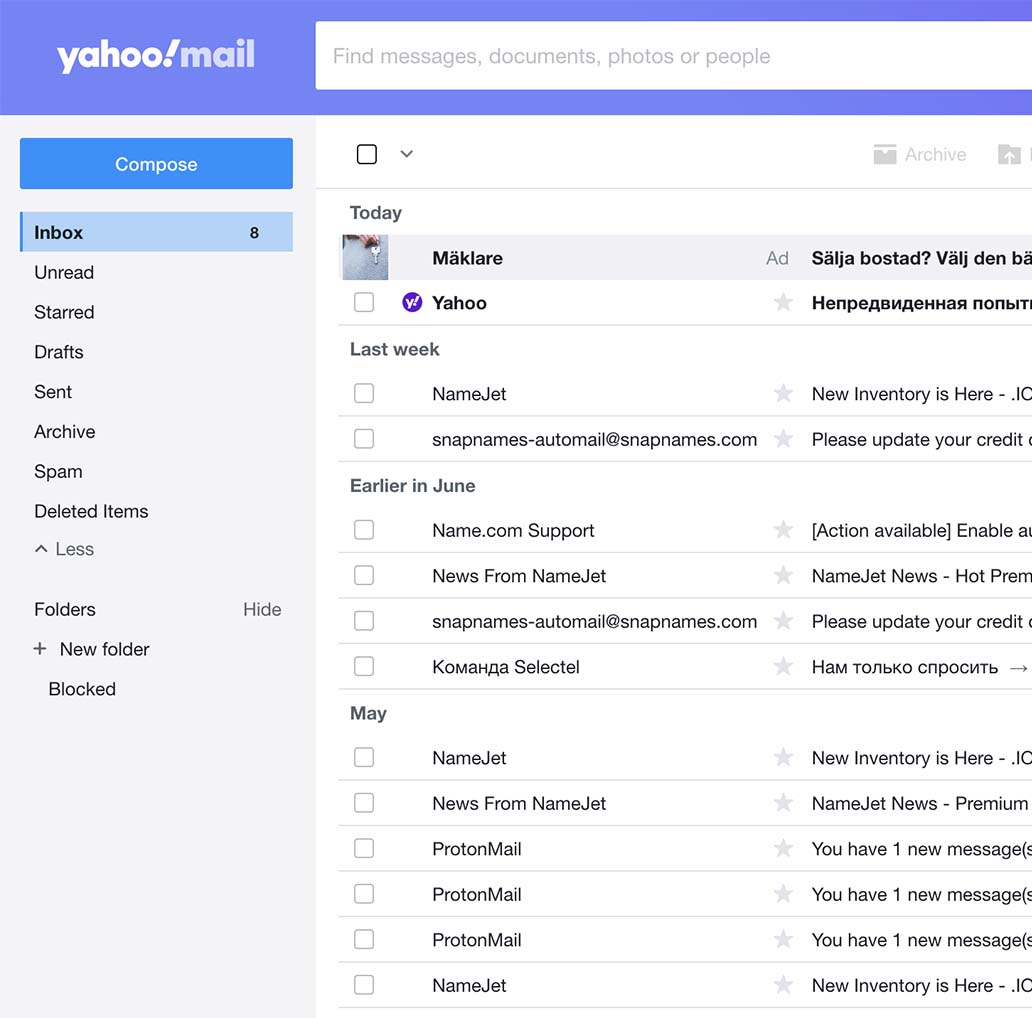Star the Last week NameJet email
The image size is (1032, 1018).
[x=783, y=394]
